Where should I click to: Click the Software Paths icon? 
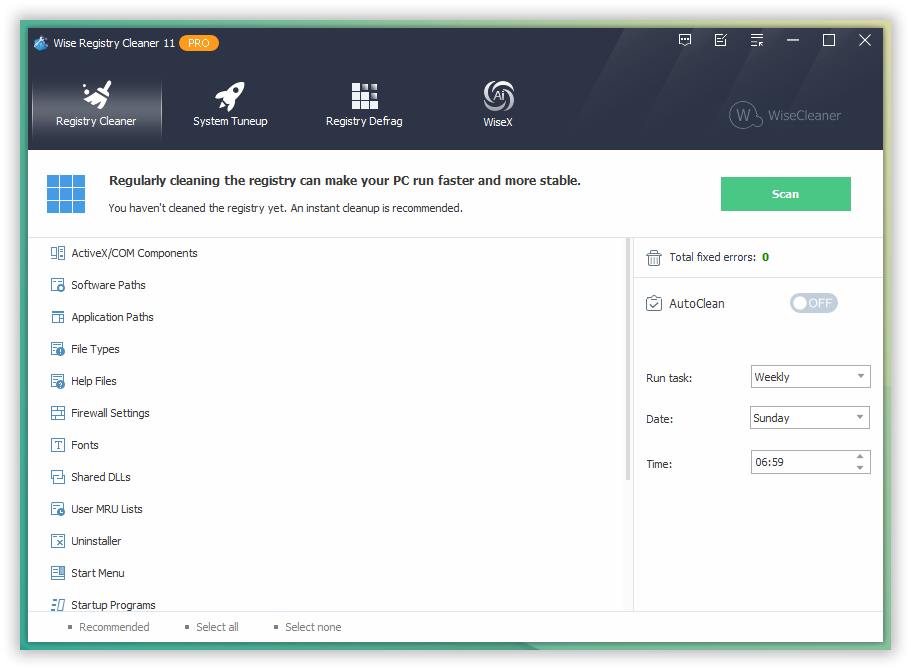click(58, 285)
